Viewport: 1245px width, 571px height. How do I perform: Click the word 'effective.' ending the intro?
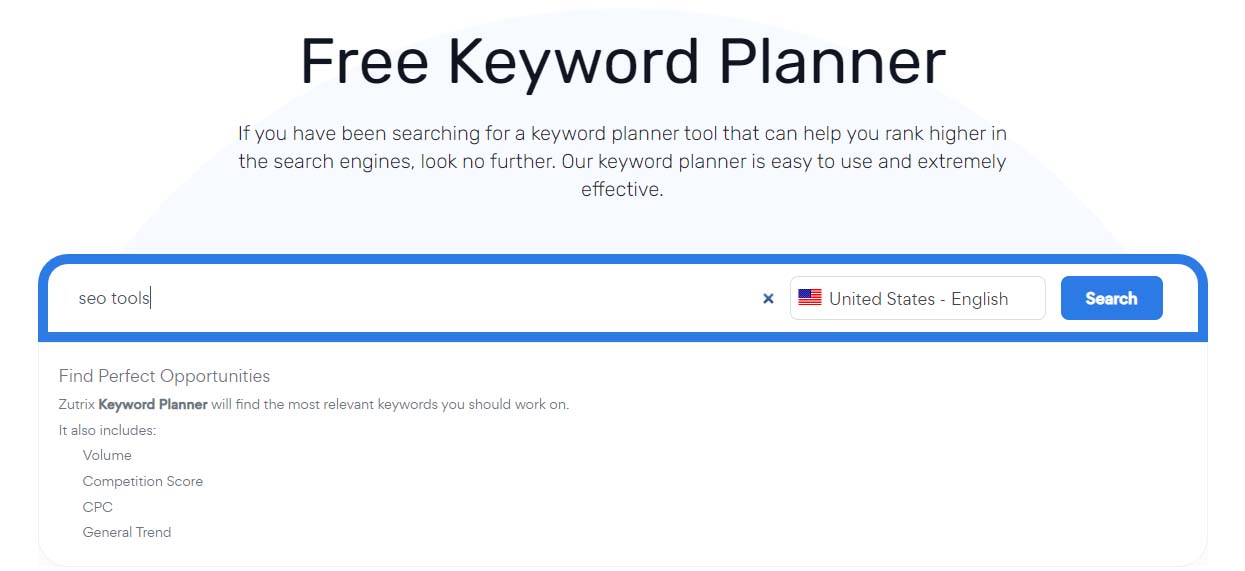[622, 189]
